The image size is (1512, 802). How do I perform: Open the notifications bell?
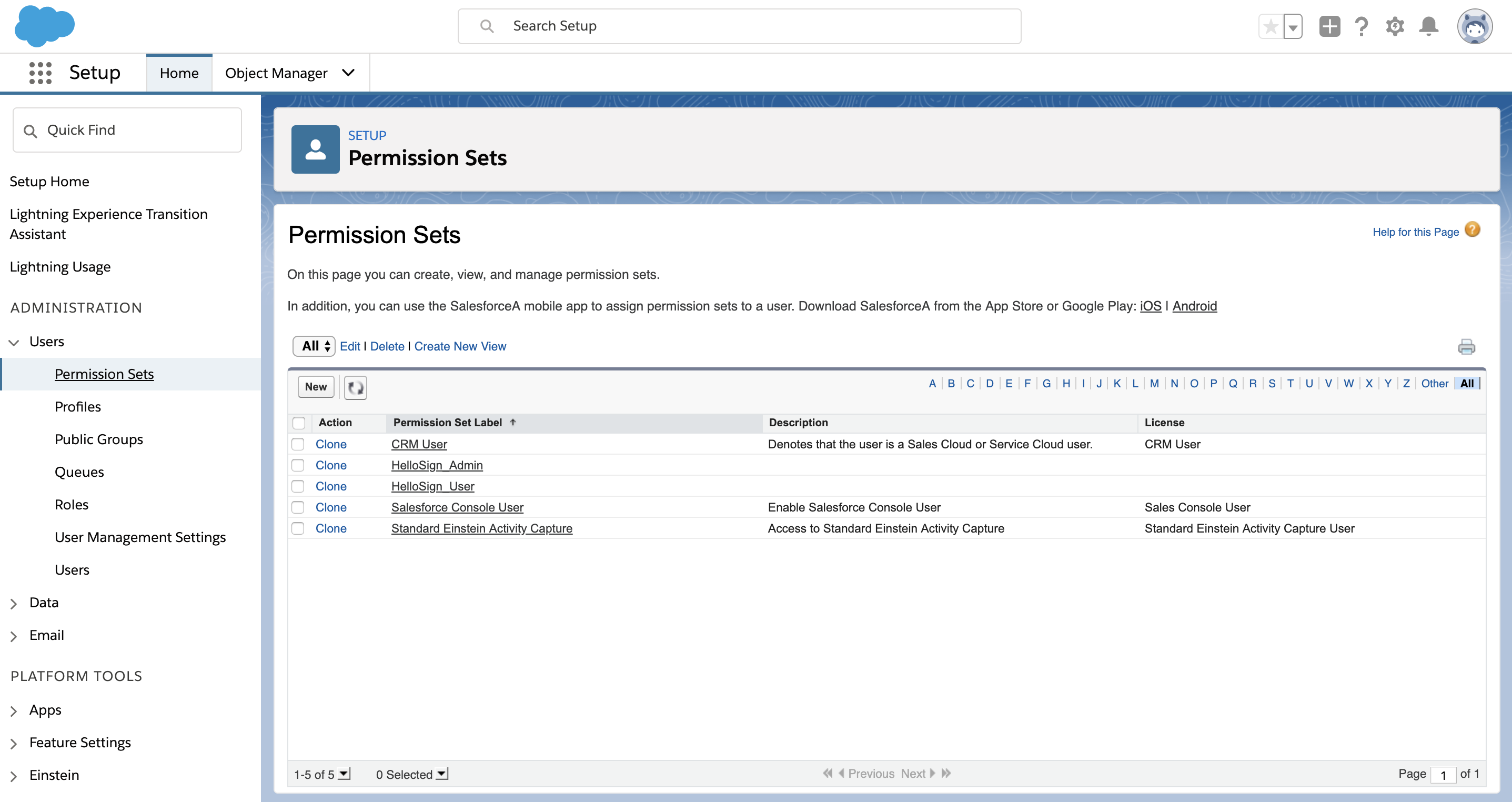[1428, 26]
